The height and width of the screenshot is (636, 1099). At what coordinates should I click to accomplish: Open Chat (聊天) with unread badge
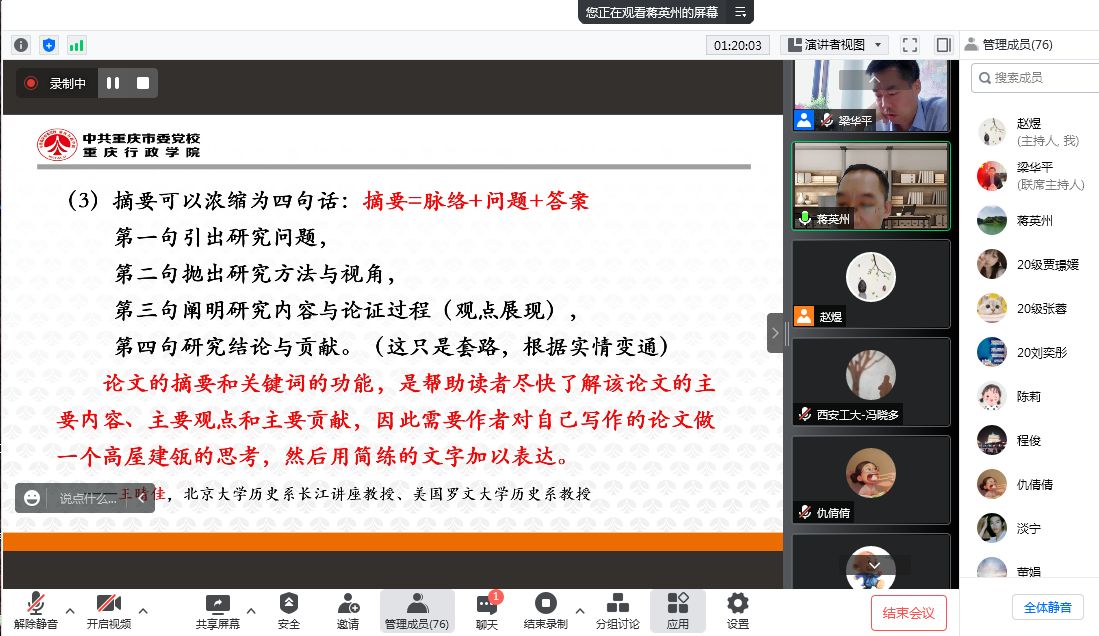(x=487, y=611)
